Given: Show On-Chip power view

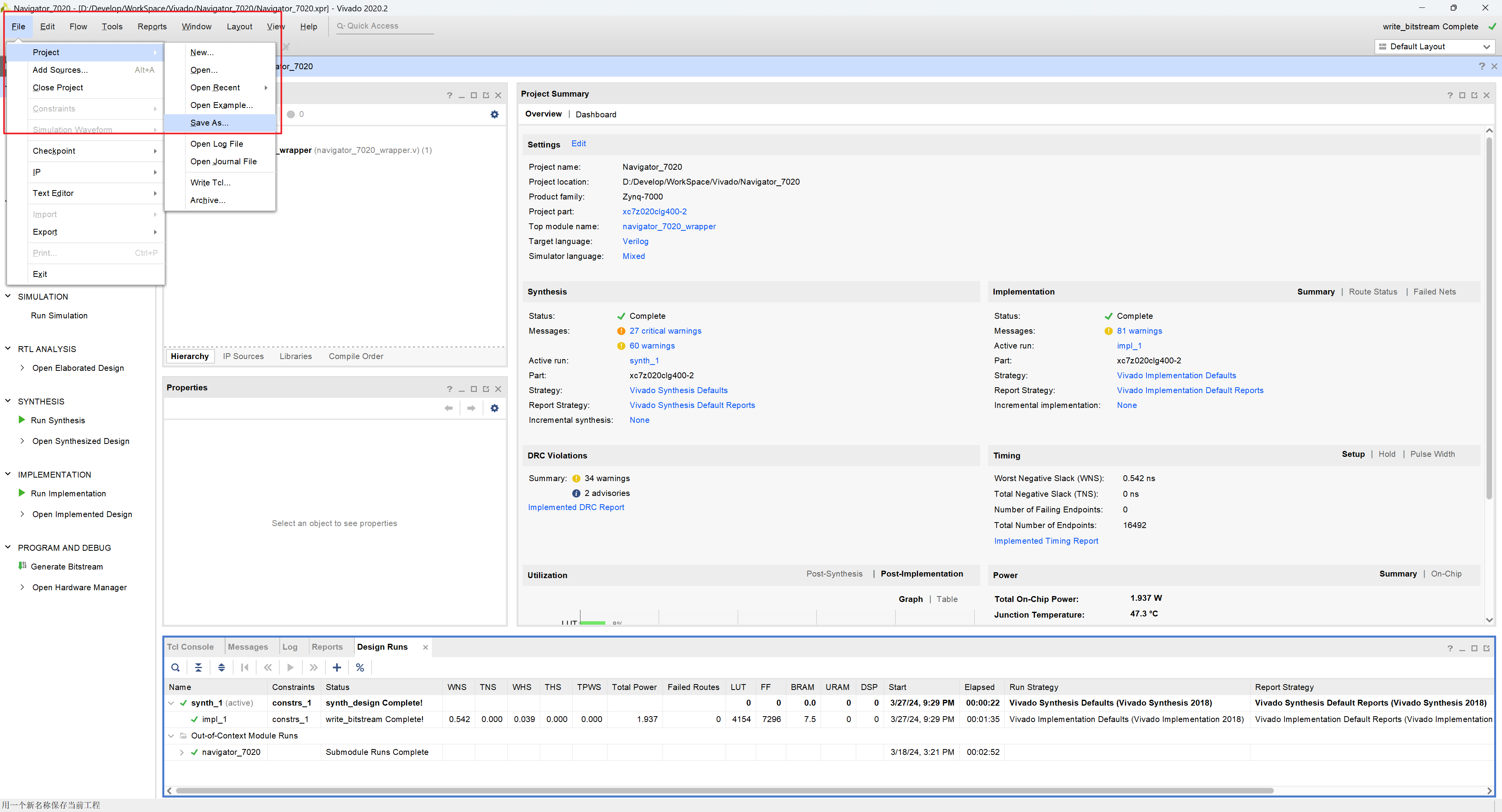Looking at the screenshot, I should tap(1446, 573).
